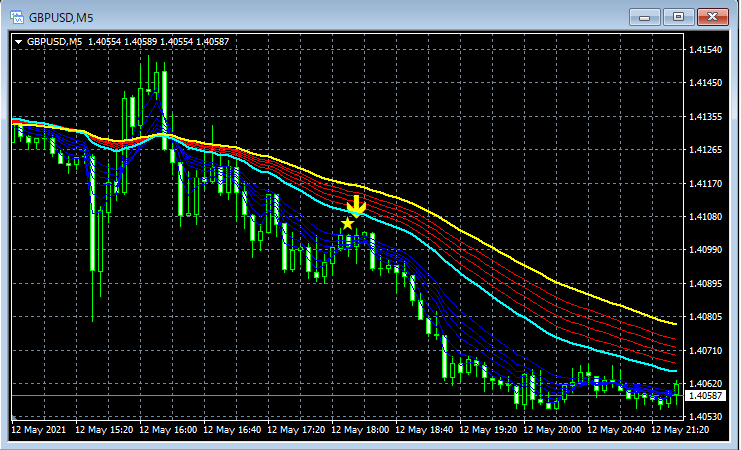Click the 1.41170 price scale label
Image resolution: width=741 pixels, height=450 pixels.
coord(706,183)
